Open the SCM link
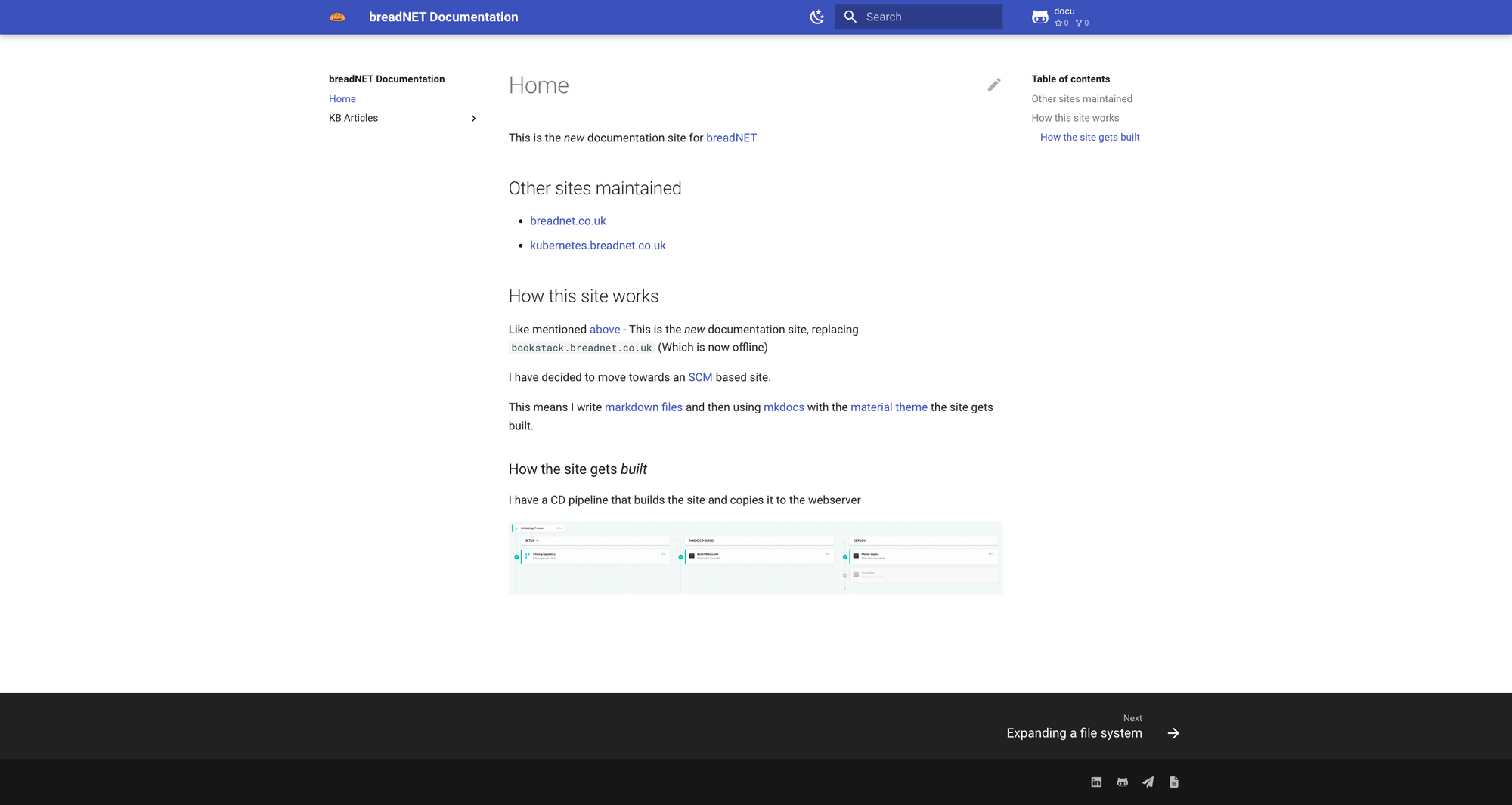Screen dimensions: 1512x805 click(x=700, y=377)
